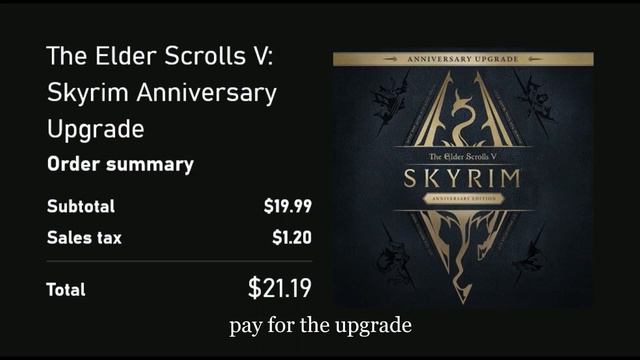
Task: Click the Order summary heading
Action: (x=120, y=164)
